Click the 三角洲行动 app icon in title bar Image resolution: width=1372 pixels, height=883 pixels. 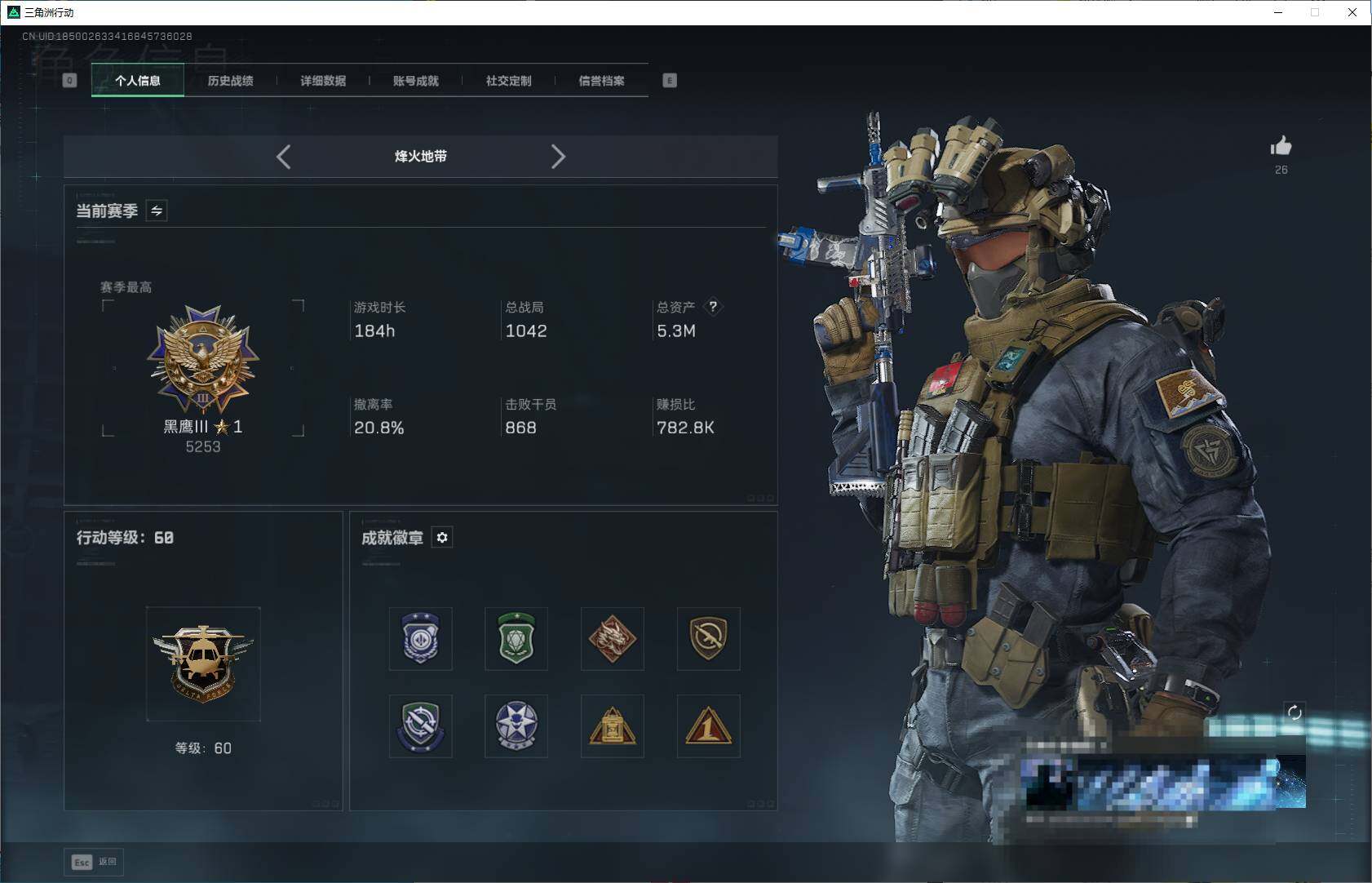pyautogui.click(x=13, y=12)
